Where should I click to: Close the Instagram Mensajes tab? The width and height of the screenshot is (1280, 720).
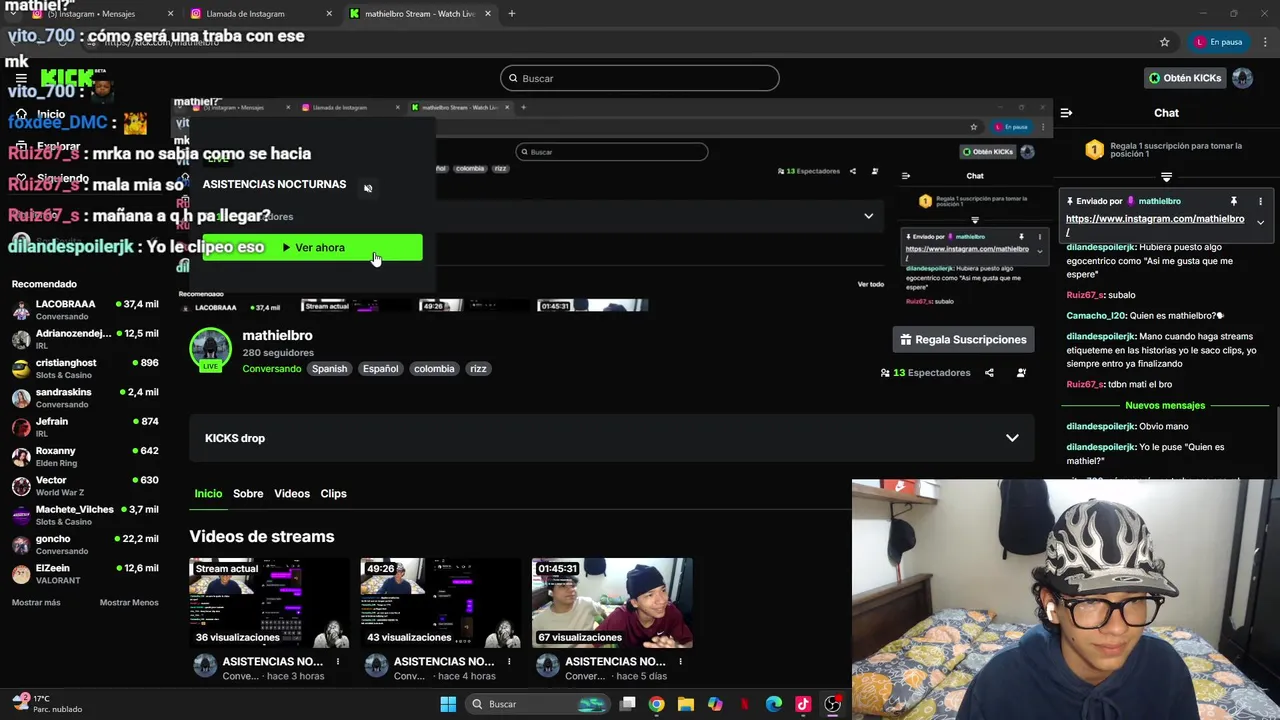click(x=170, y=14)
